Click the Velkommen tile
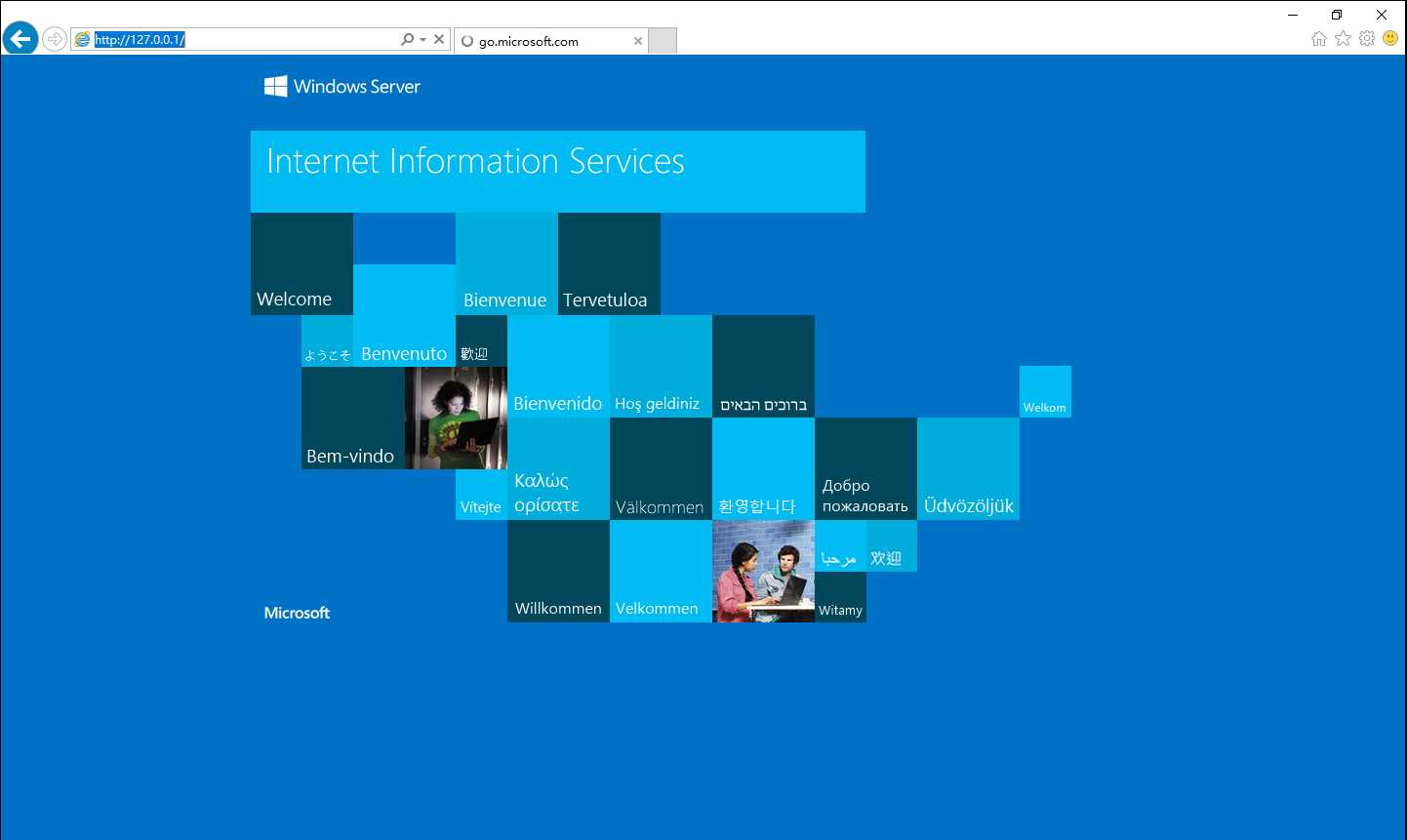This screenshot has height=840, width=1407. click(661, 571)
